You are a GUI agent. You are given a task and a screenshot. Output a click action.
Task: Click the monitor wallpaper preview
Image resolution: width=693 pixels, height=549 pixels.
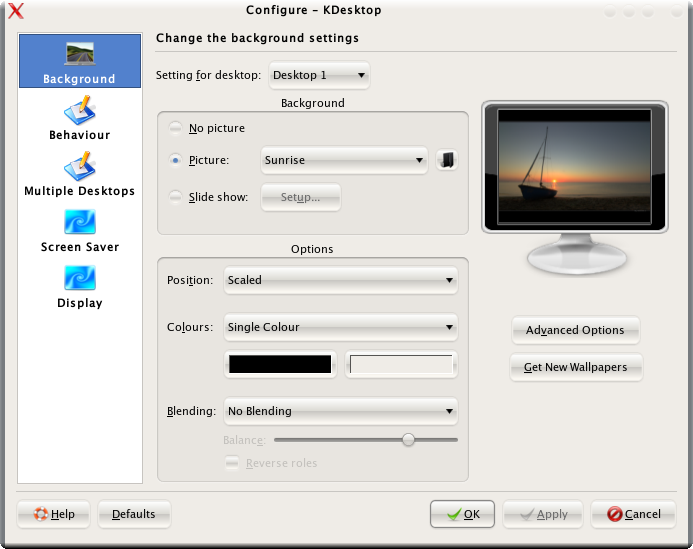click(x=574, y=167)
